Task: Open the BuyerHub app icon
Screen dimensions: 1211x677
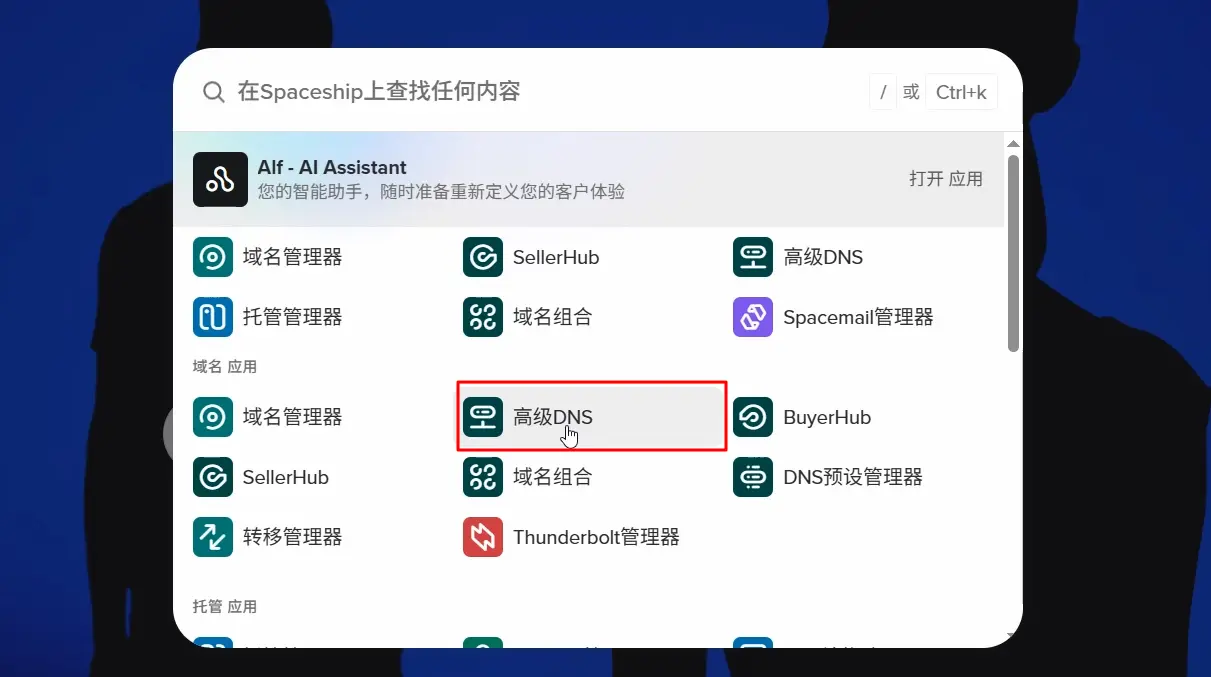Action: coord(752,417)
